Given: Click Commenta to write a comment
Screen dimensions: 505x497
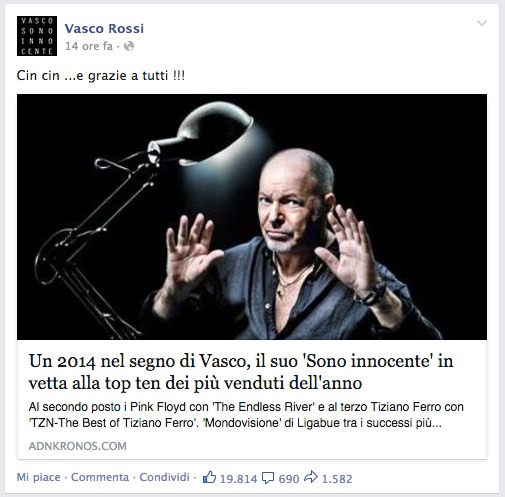Looking at the screenshot, I should tap(100, 477).
